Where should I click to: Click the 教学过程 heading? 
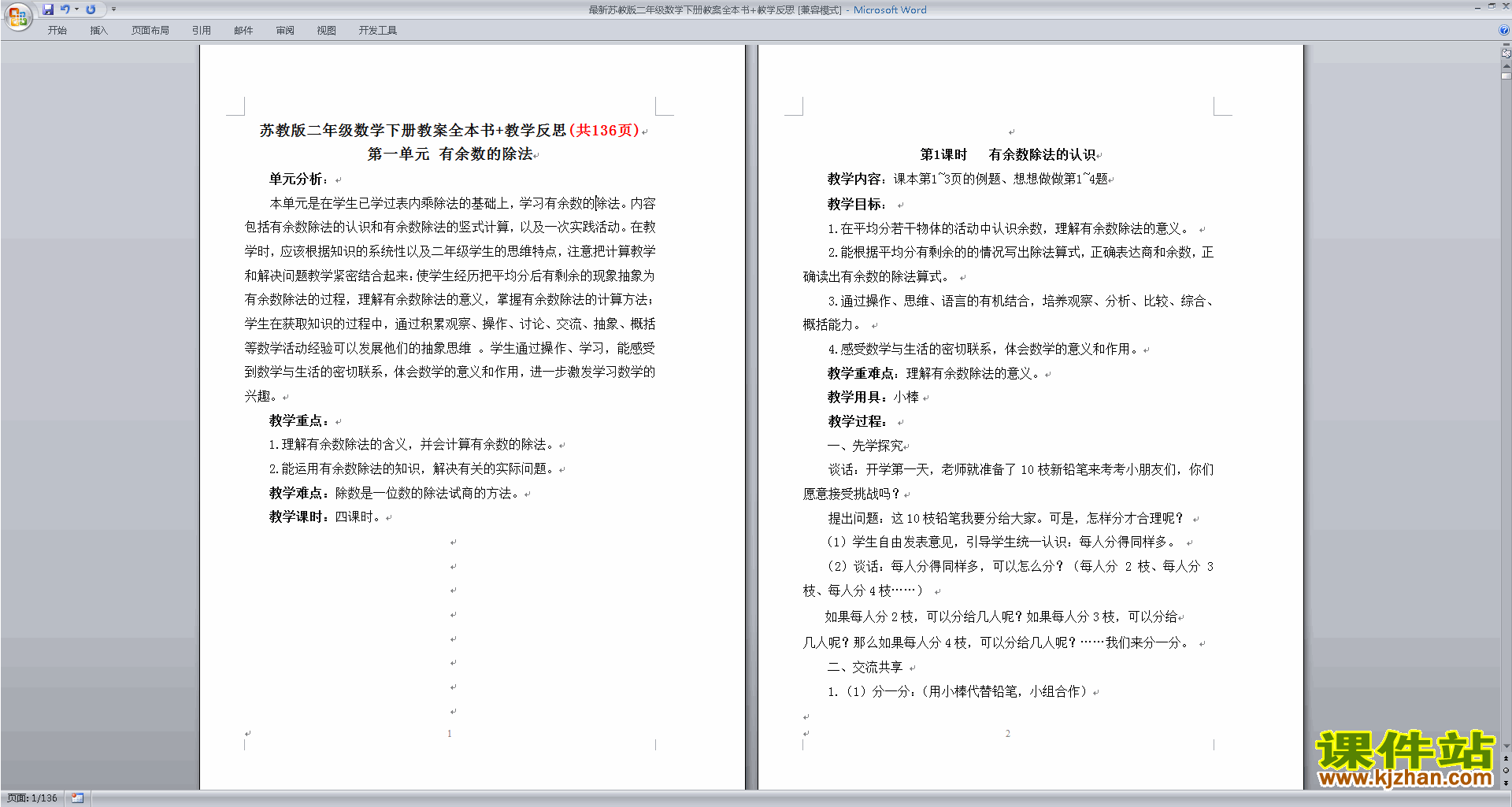(x=857, y=422)
